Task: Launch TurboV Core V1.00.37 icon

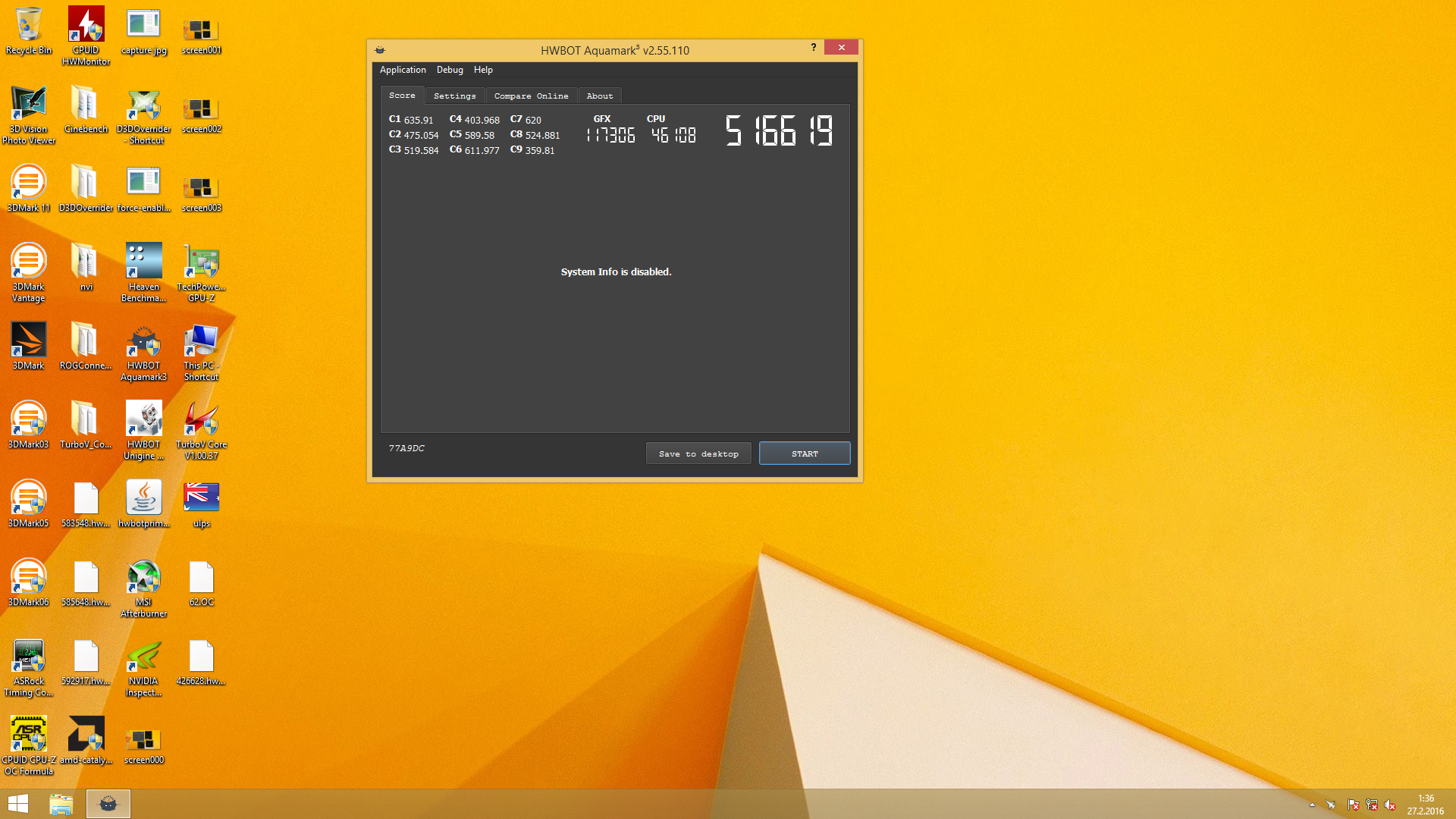Action: click(x=201, y=430)
